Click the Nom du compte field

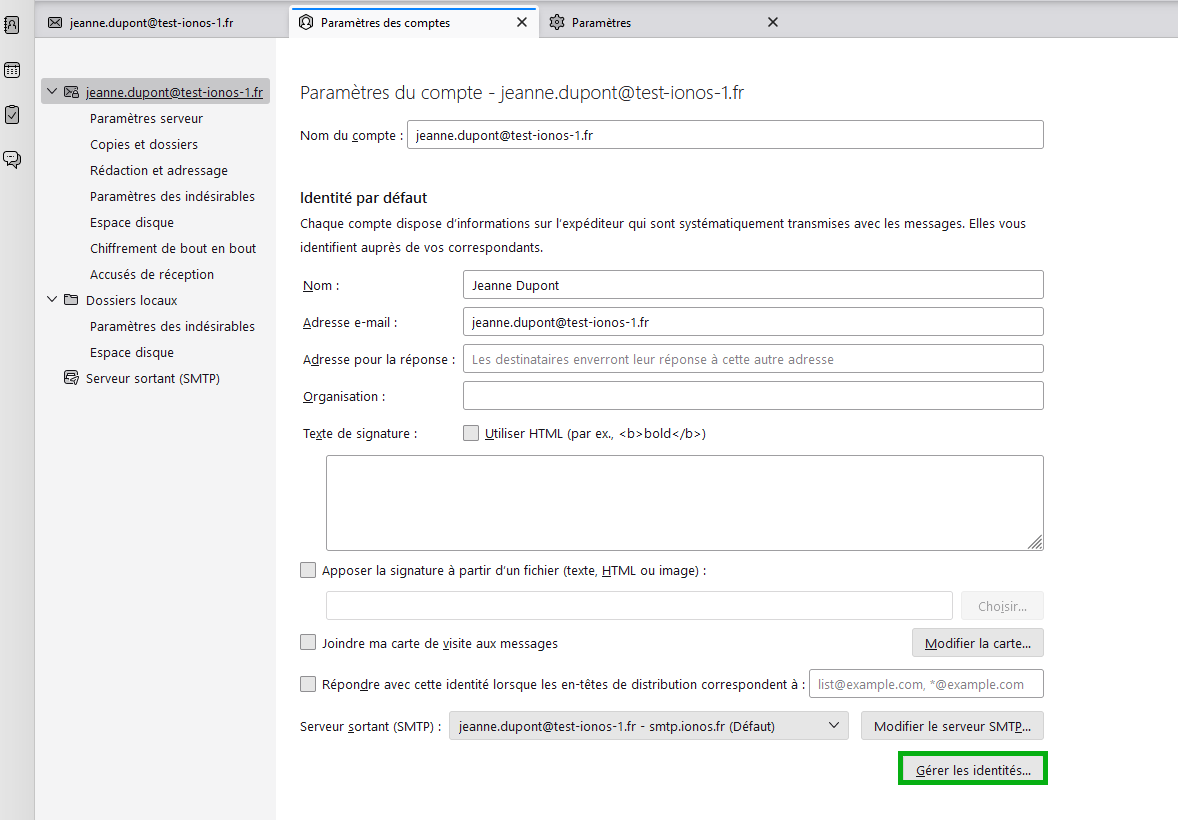[x=725, y=135]
